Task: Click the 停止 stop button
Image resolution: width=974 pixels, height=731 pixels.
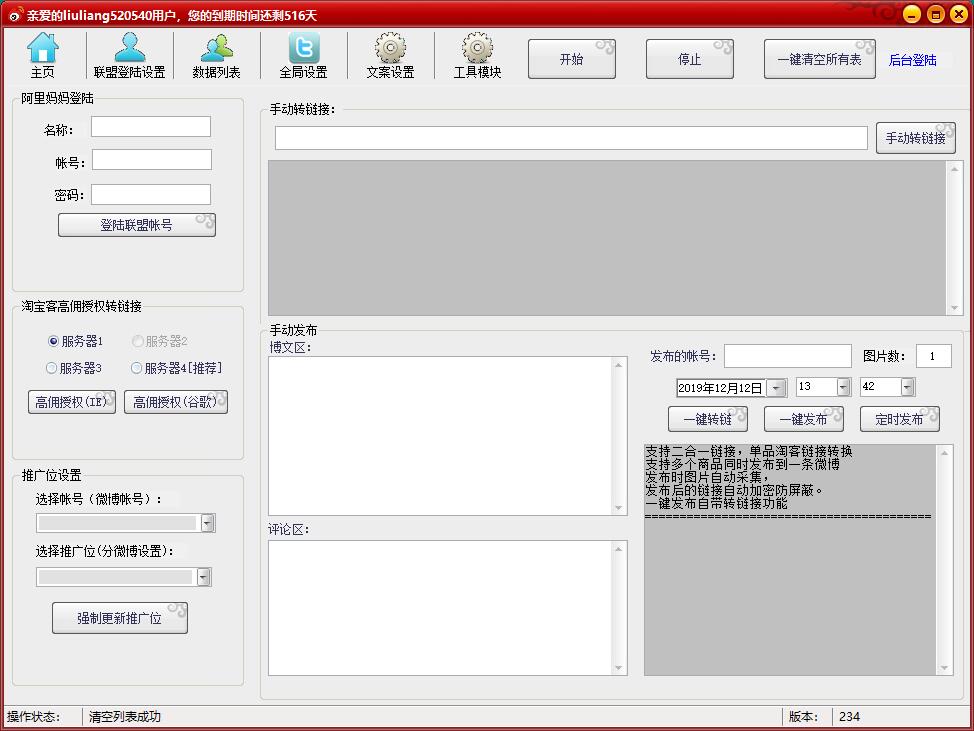Action: click(x=690, y=59)
